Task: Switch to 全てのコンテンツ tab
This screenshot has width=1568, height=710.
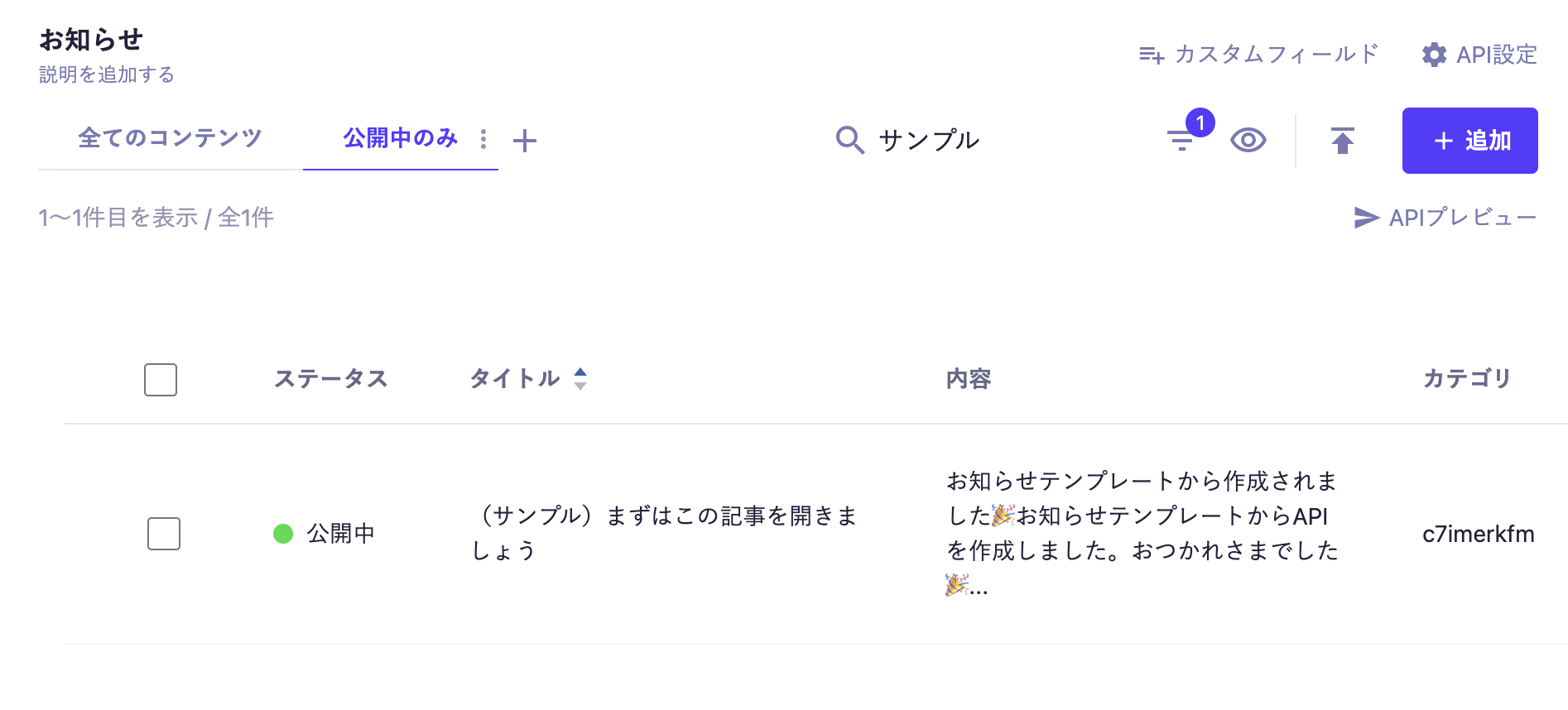Action: [x=170, y=137]
